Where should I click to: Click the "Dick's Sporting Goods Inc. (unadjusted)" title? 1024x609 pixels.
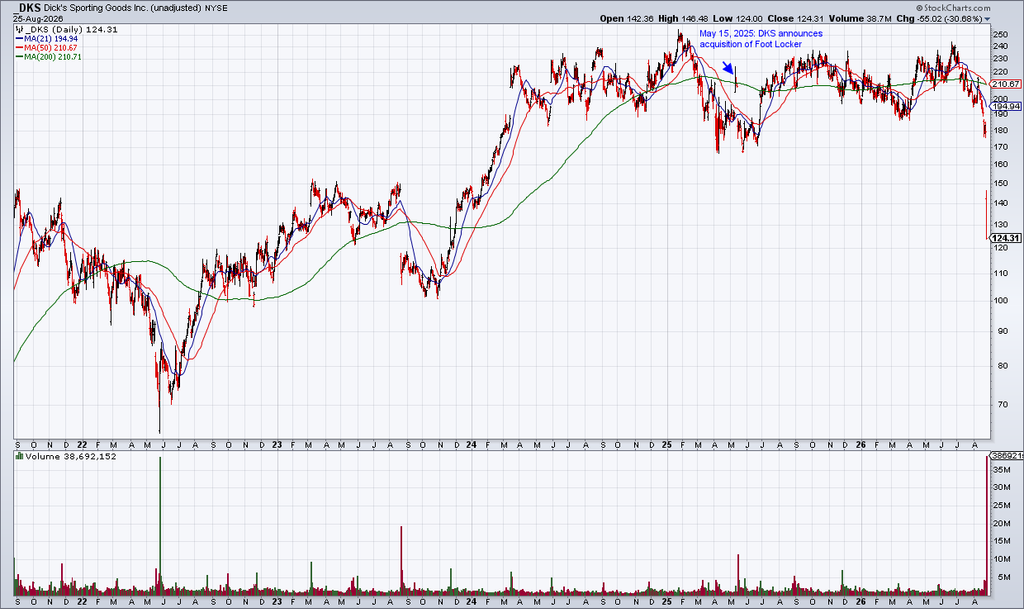click(x=123, y=8)
